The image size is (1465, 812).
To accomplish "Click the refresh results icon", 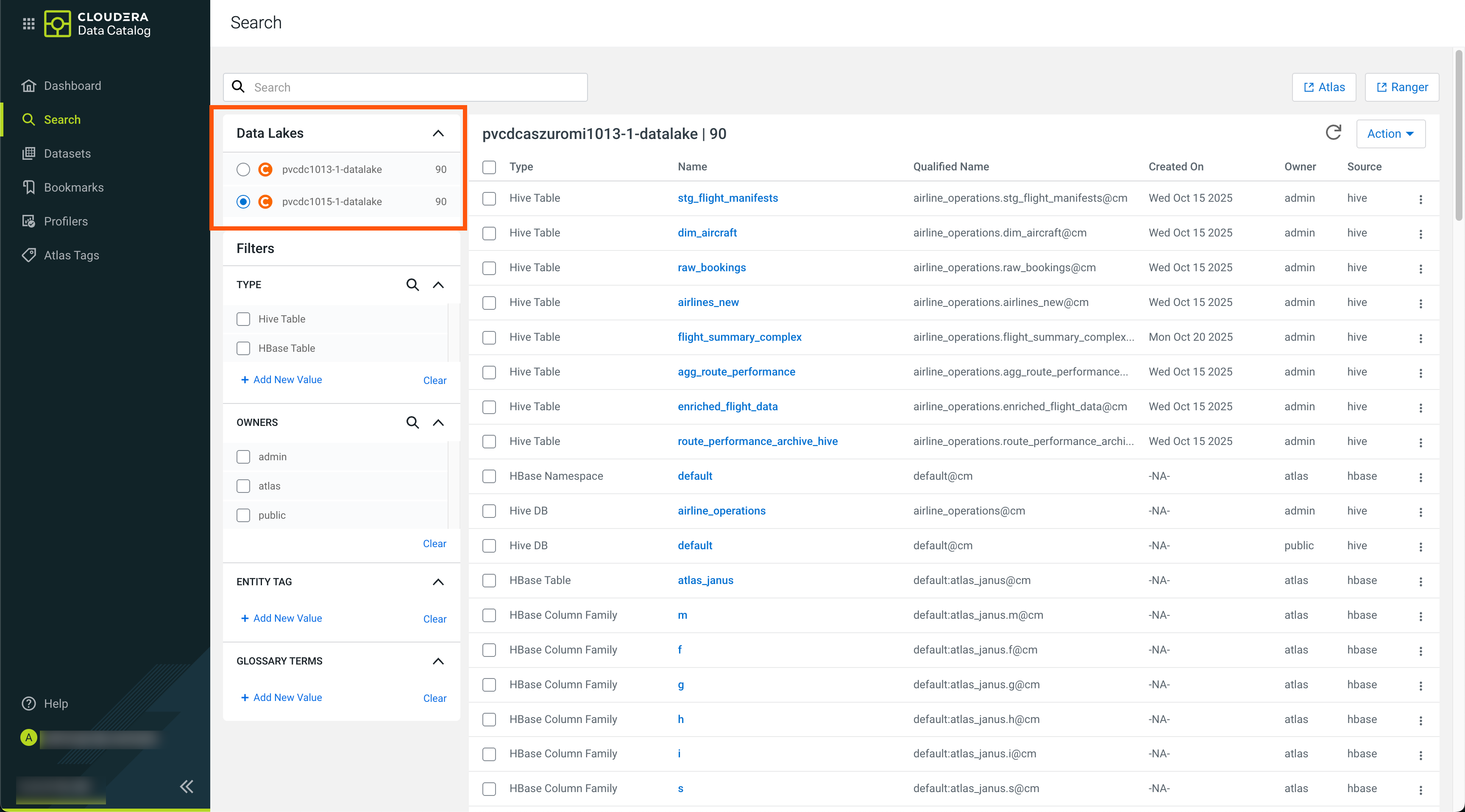I will click(x=1333, y=133).
